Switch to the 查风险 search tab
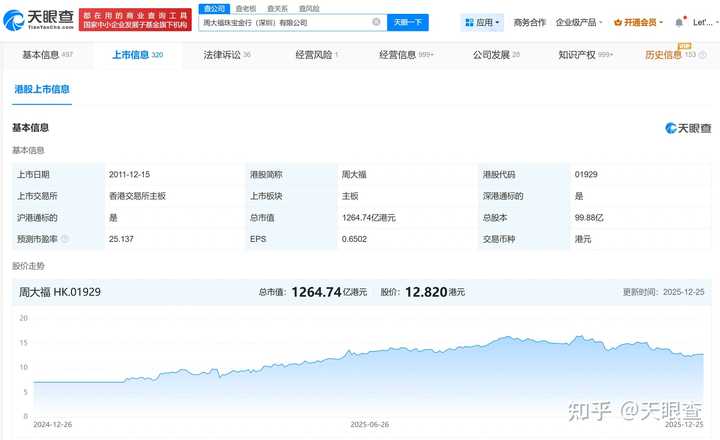This screenshot has width=720, height=440. (x=309, y=9)
